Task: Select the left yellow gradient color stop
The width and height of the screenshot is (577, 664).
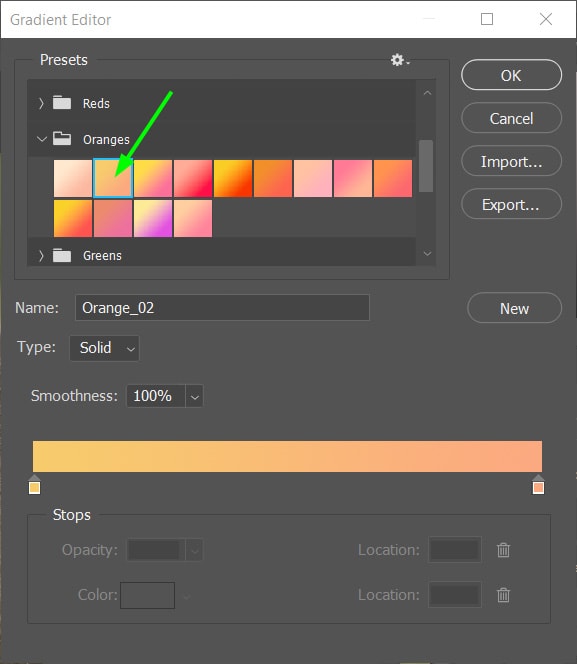Action: coord(34,485)
